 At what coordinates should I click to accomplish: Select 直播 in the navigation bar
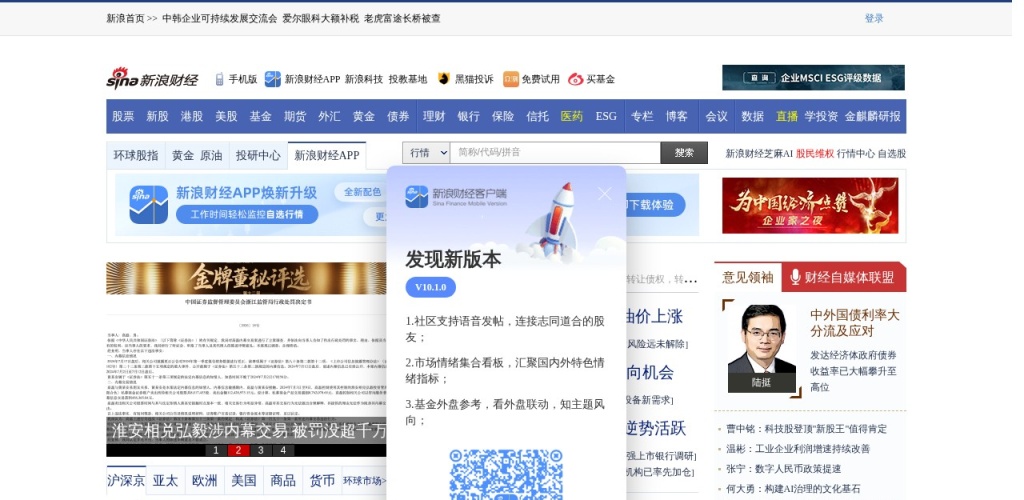click(x=787, y=116)
